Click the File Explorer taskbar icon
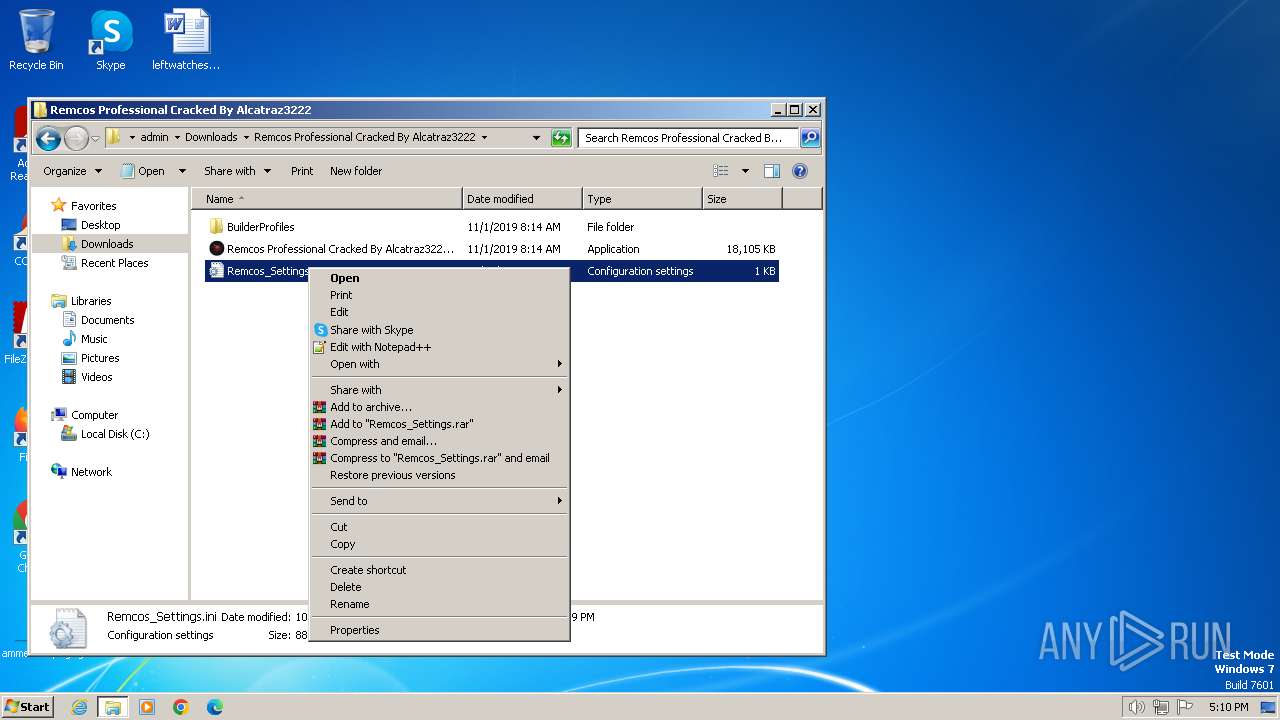 pyautogui.click(x=113, y=707)
